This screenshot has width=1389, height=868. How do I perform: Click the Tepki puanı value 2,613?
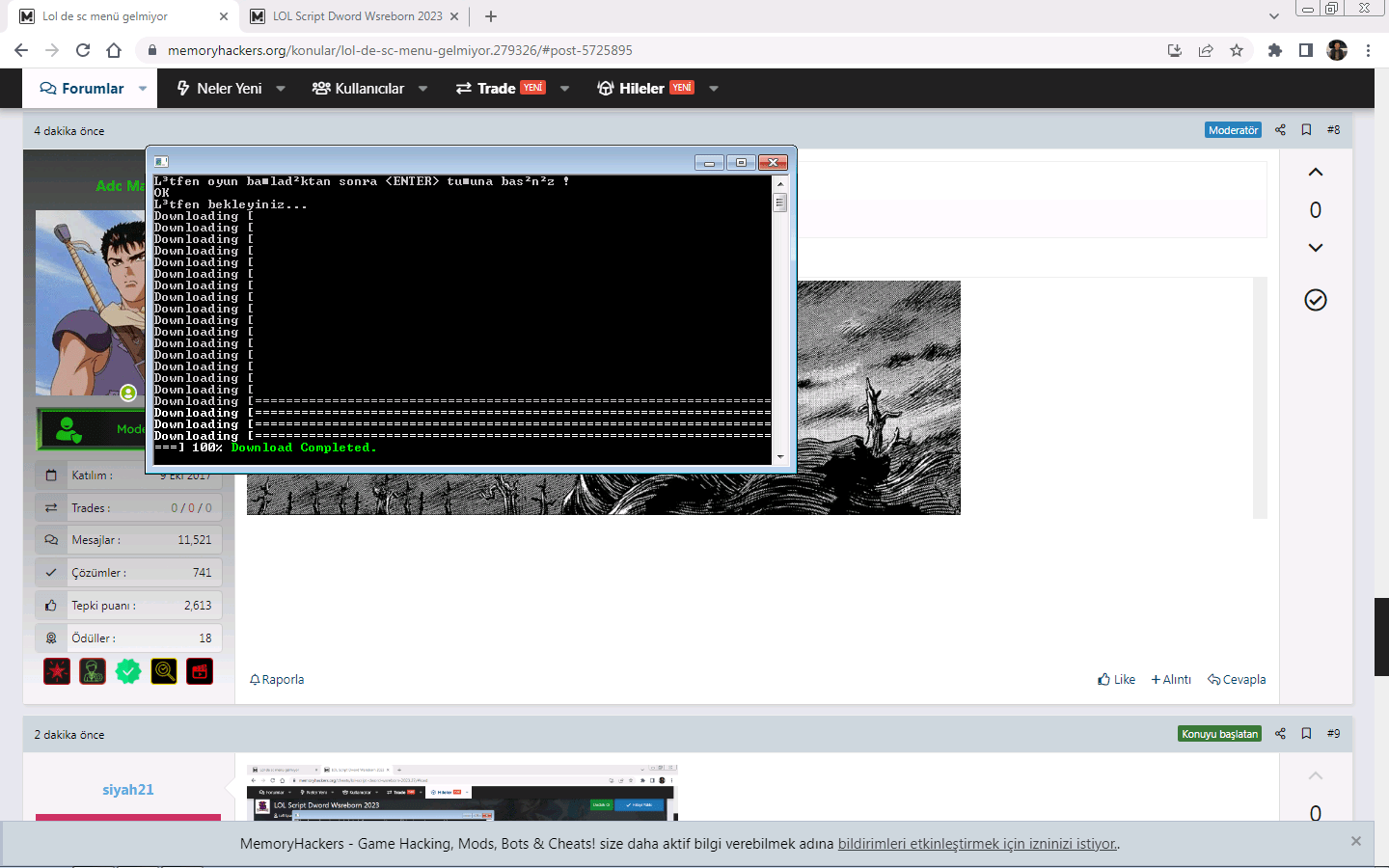click(198, 606)
